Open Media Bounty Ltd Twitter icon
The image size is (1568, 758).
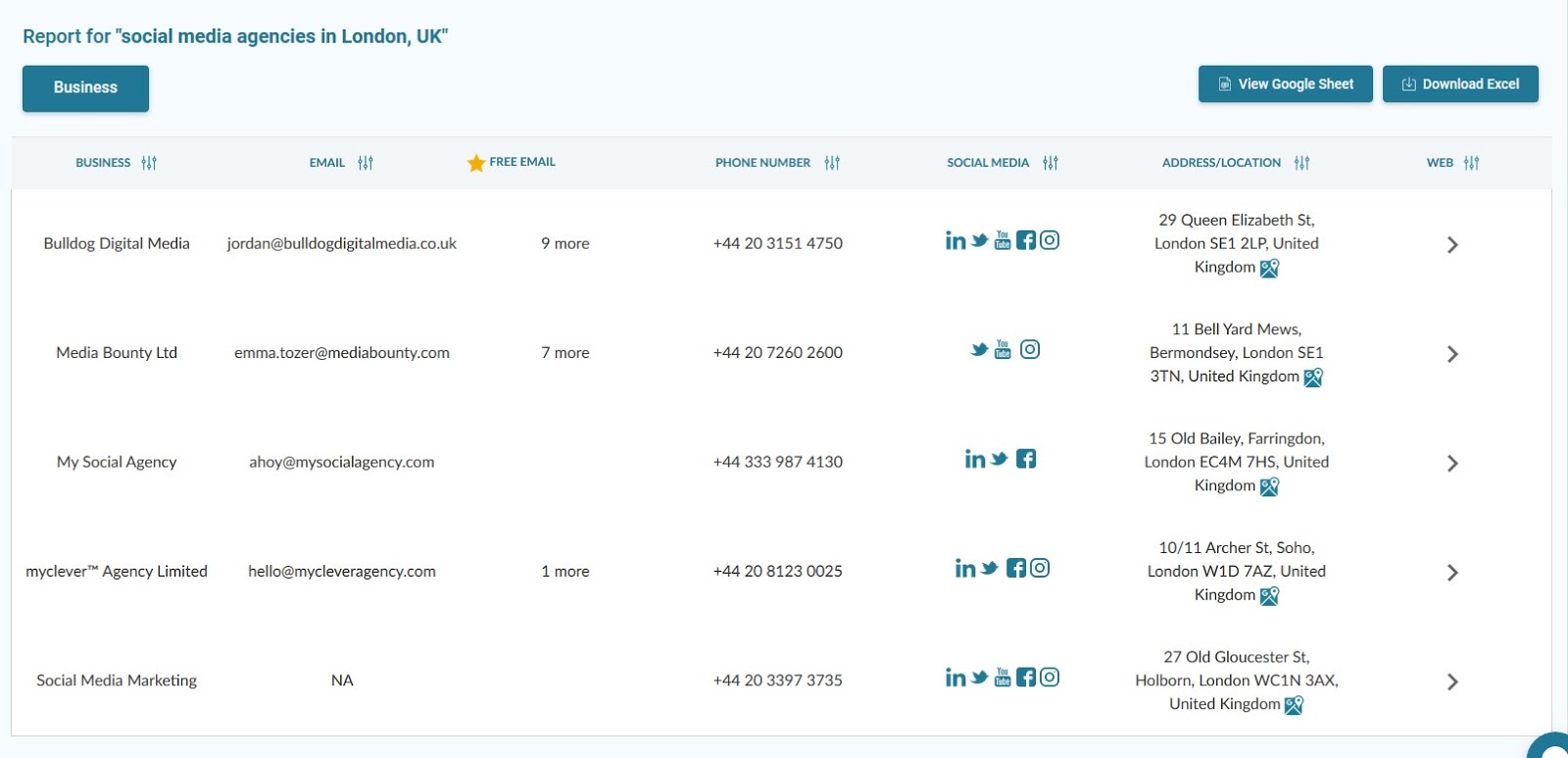(979, 349)
